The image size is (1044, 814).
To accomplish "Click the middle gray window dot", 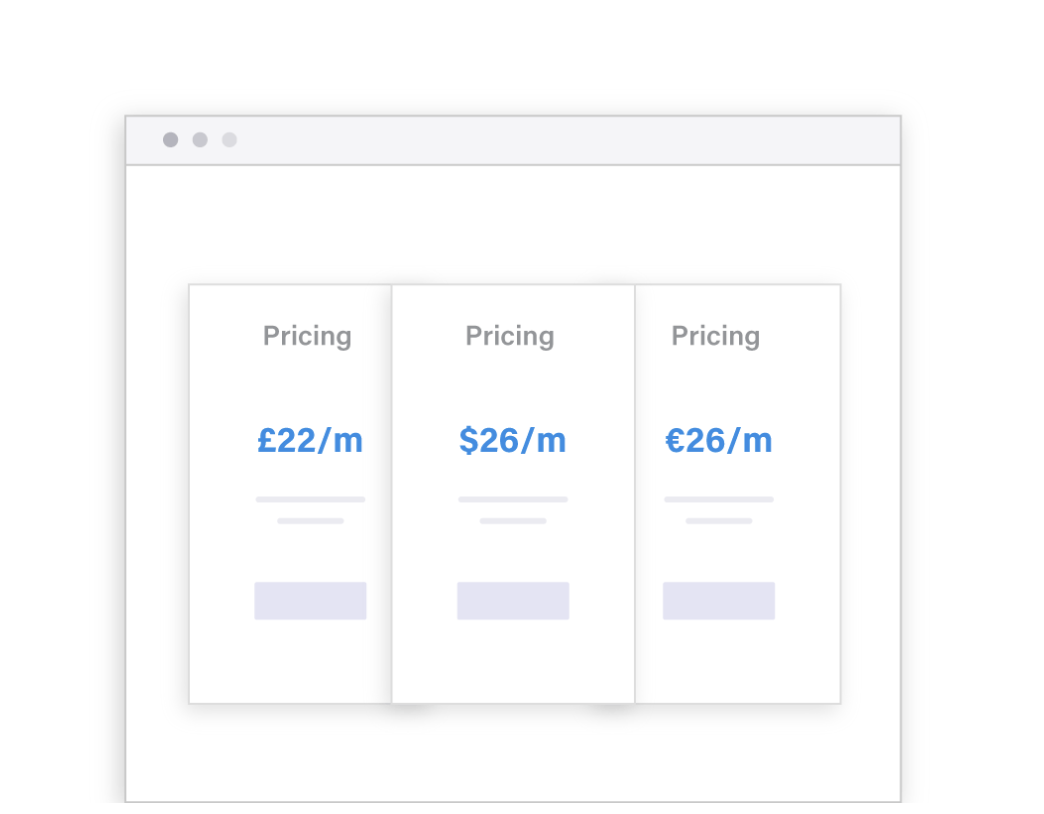I will [x=200, y=140].
